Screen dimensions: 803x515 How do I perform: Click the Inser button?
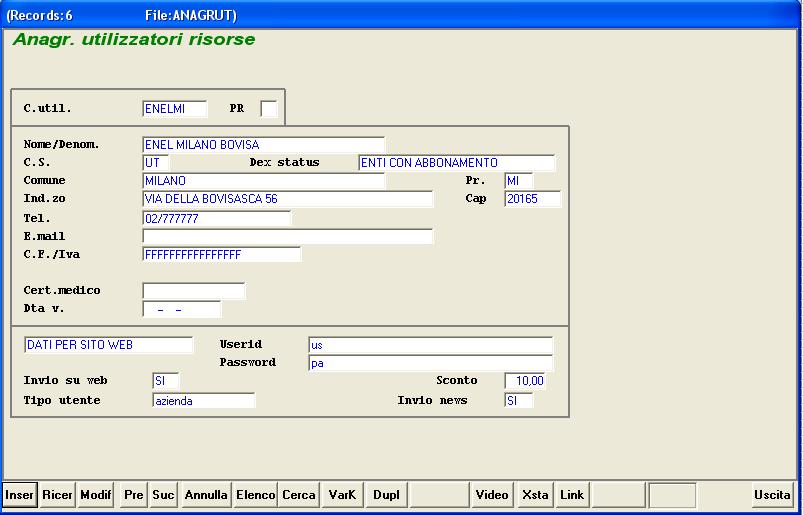(x=19, y=495)
